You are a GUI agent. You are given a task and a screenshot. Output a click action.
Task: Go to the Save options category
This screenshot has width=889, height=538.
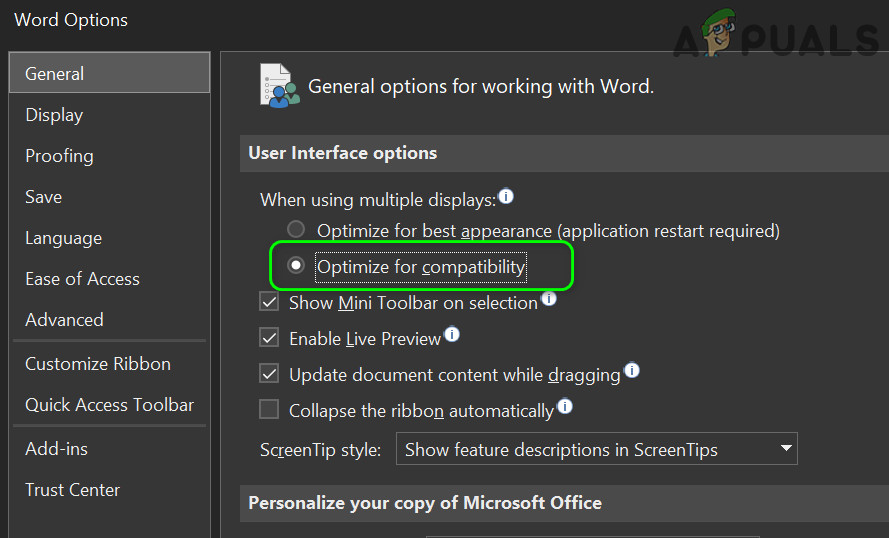coord(43,197)
